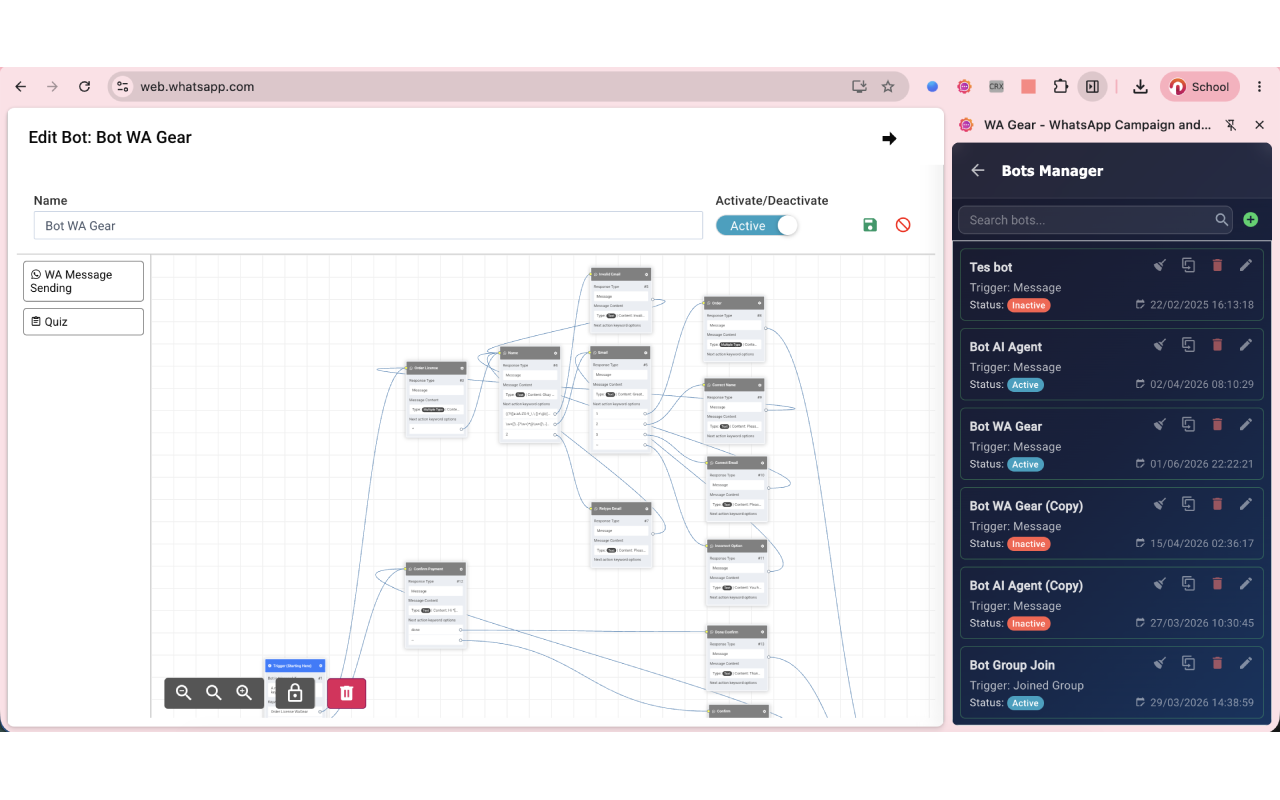Click broom icon on Bot WA Gear card
This screenshot has height=800, width=1280.
tap(1160, 425)
